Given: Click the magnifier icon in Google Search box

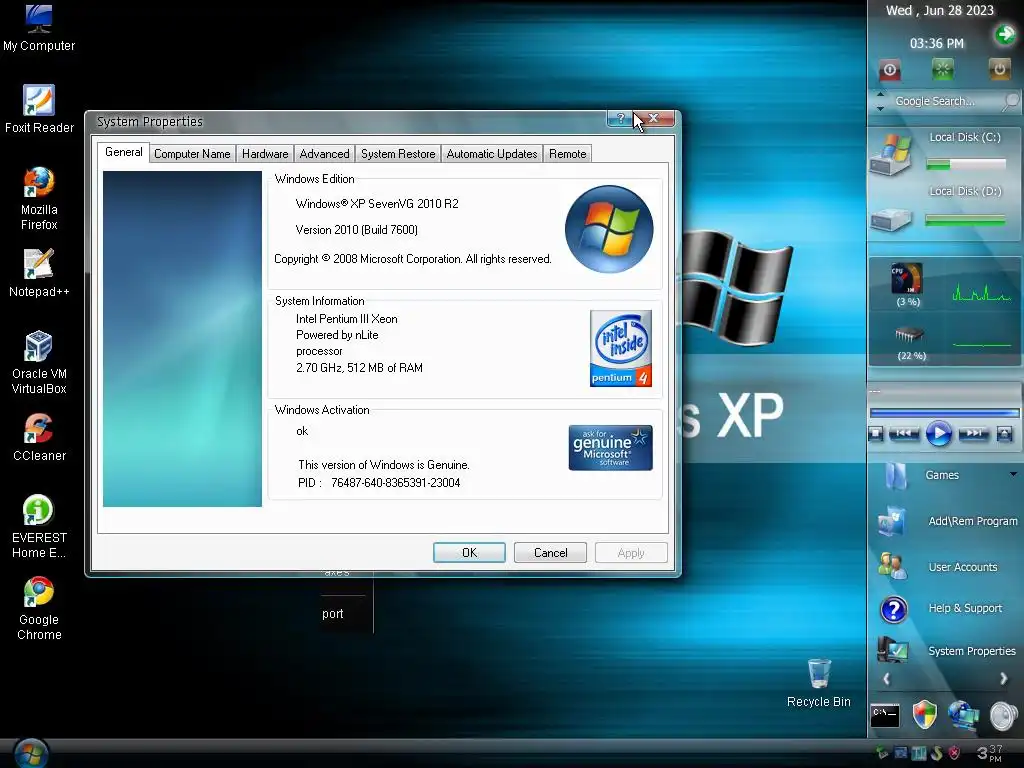Looking at the screenshot, I should (x=1010, y=101).
